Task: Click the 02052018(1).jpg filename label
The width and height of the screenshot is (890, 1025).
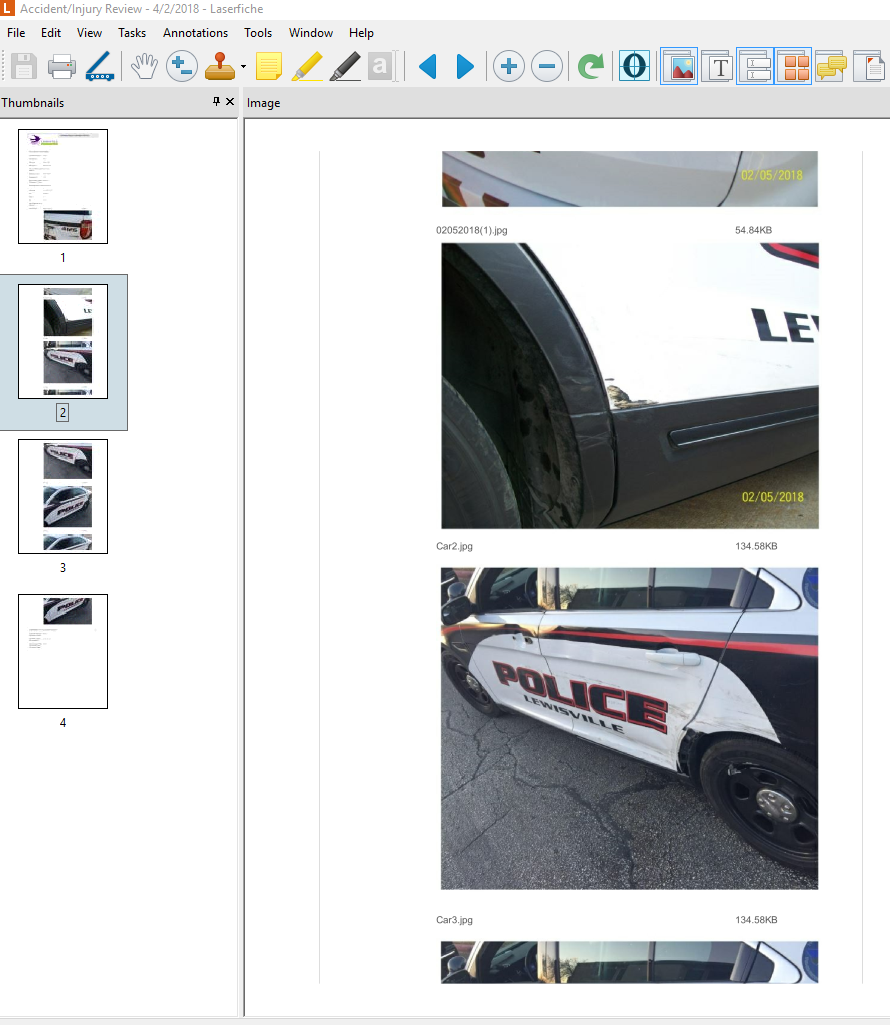Action: coord(471,230)
